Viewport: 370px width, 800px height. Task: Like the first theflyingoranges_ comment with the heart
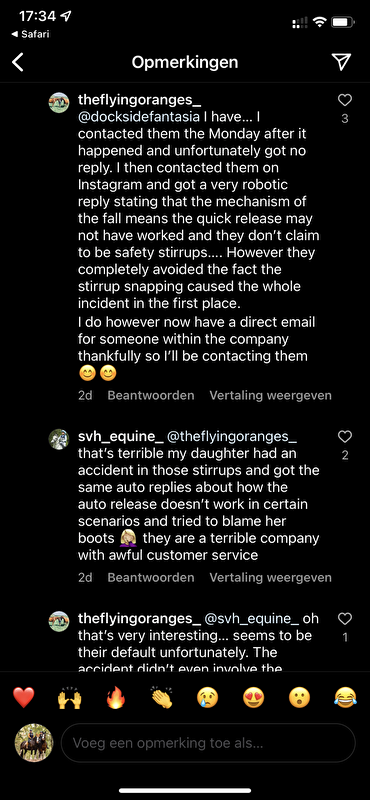pos(345,100)
